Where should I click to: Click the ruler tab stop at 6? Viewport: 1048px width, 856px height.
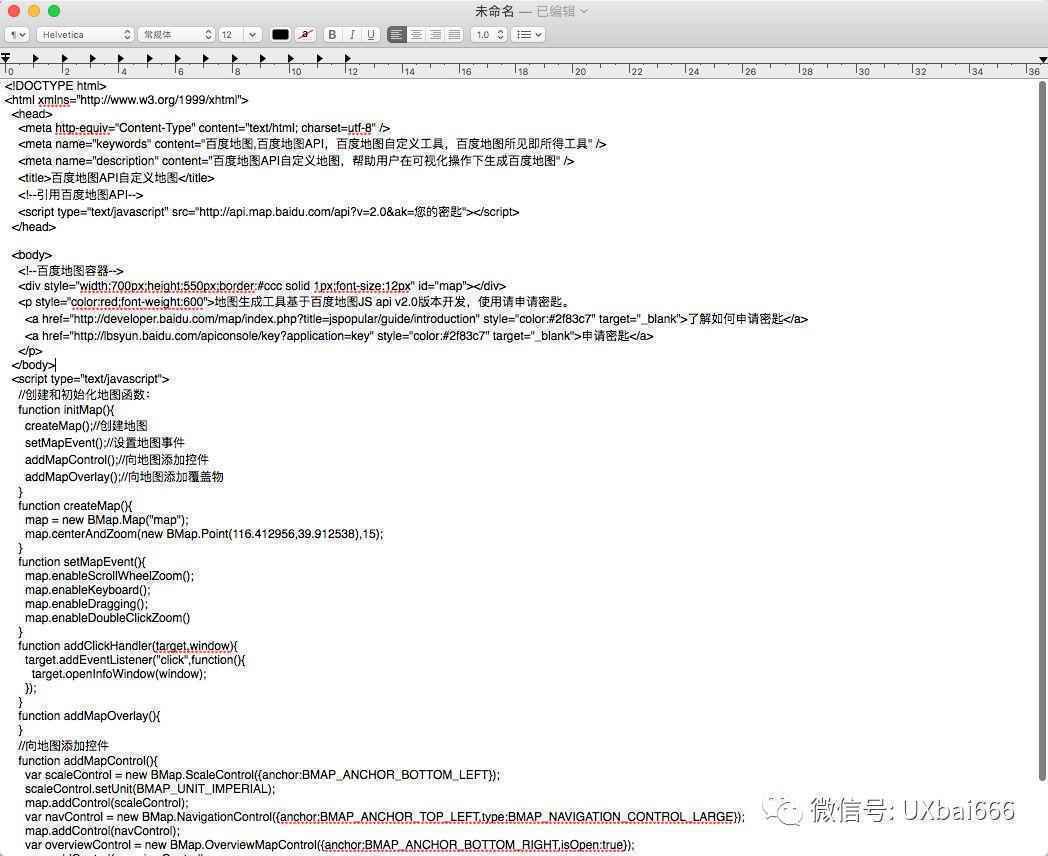point(178,59)
